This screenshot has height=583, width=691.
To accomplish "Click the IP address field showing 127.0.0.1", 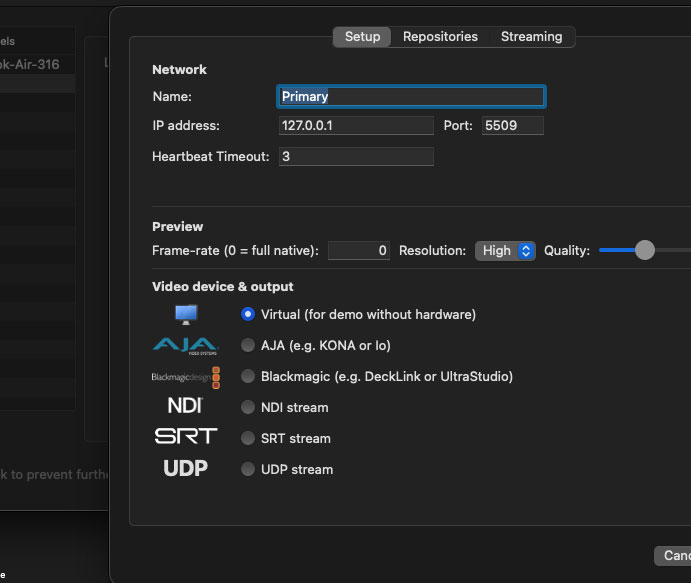I will click(x=356, y=126).
